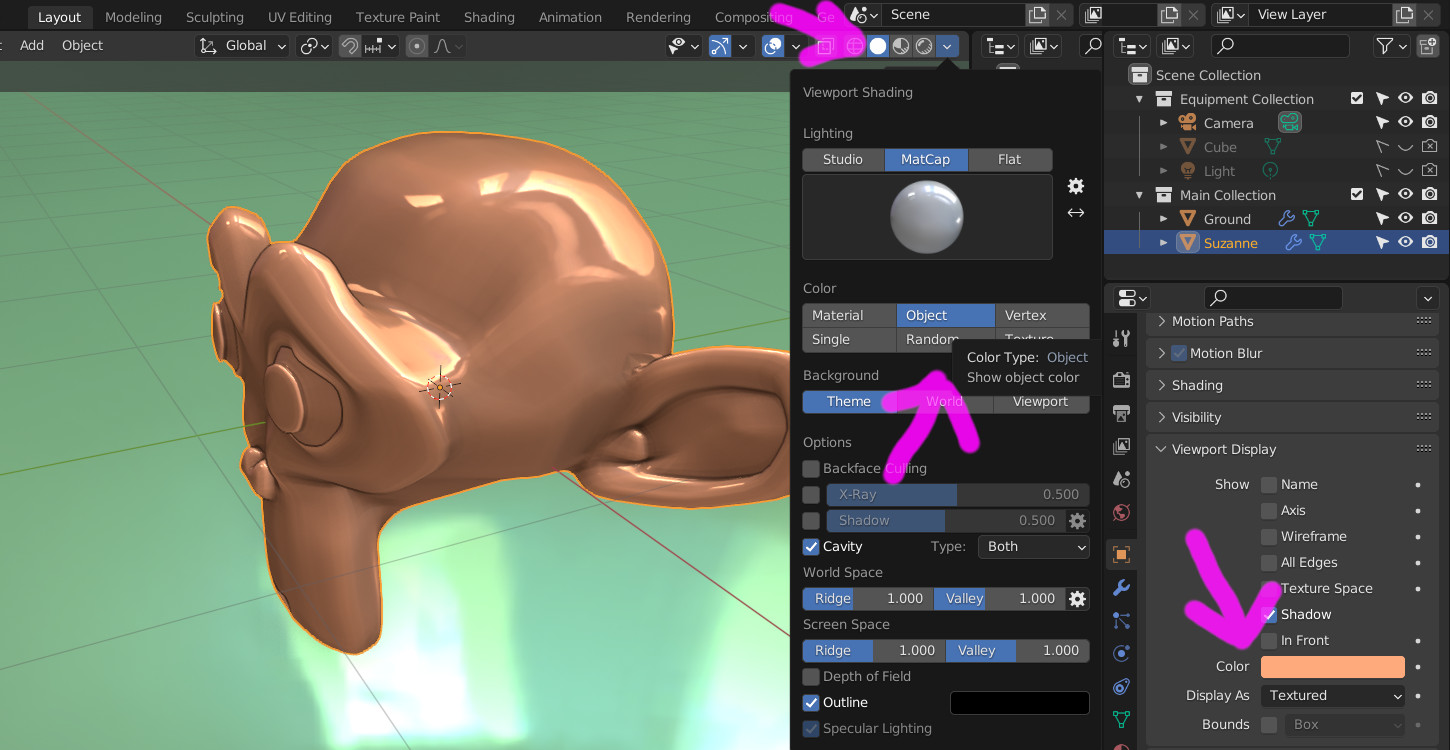Flip the MatCap with double-arrow icon
1450x750 pixels.
tap(1076, 212)
